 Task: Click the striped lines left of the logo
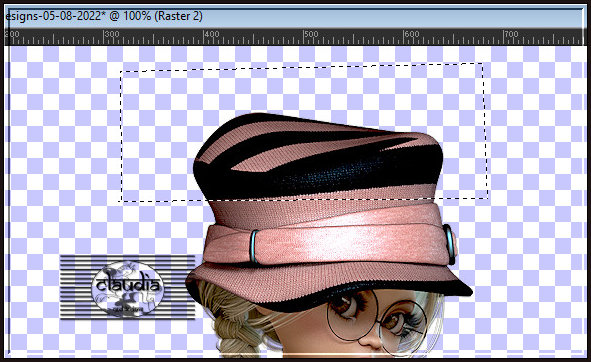tap(75, 287)
